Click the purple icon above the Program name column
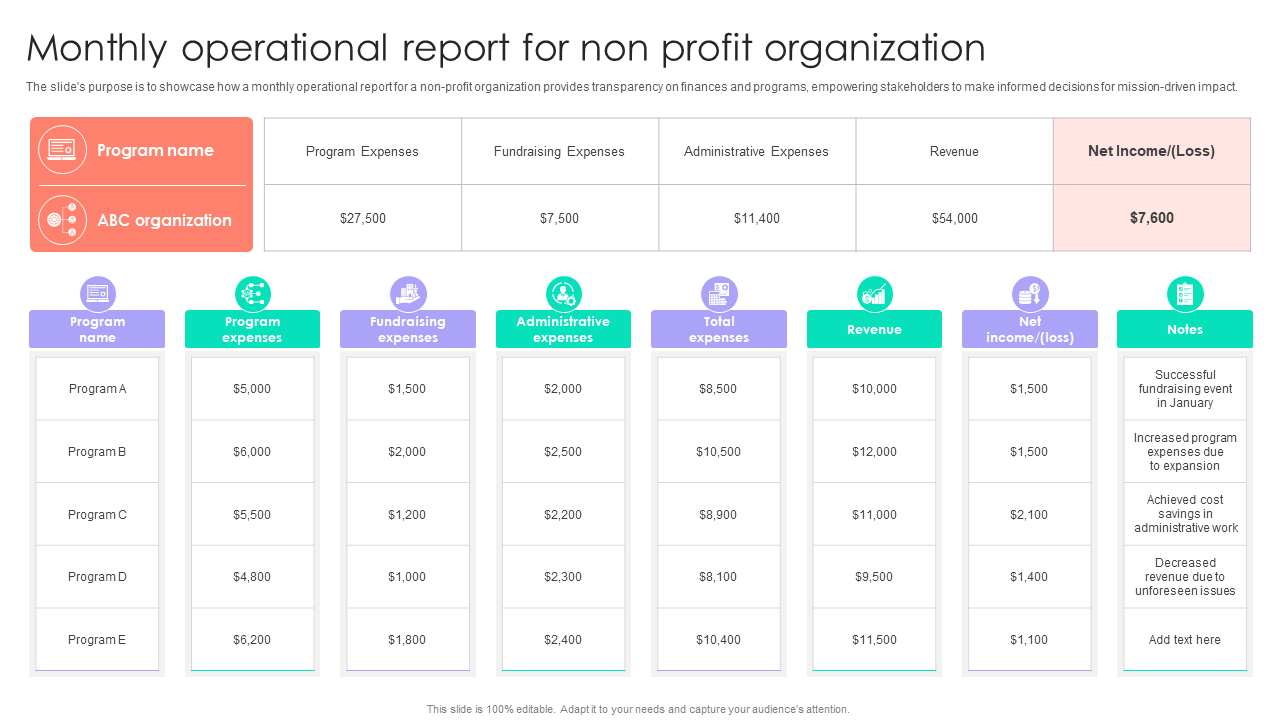Screen dimensions: 1280x720 98,294
